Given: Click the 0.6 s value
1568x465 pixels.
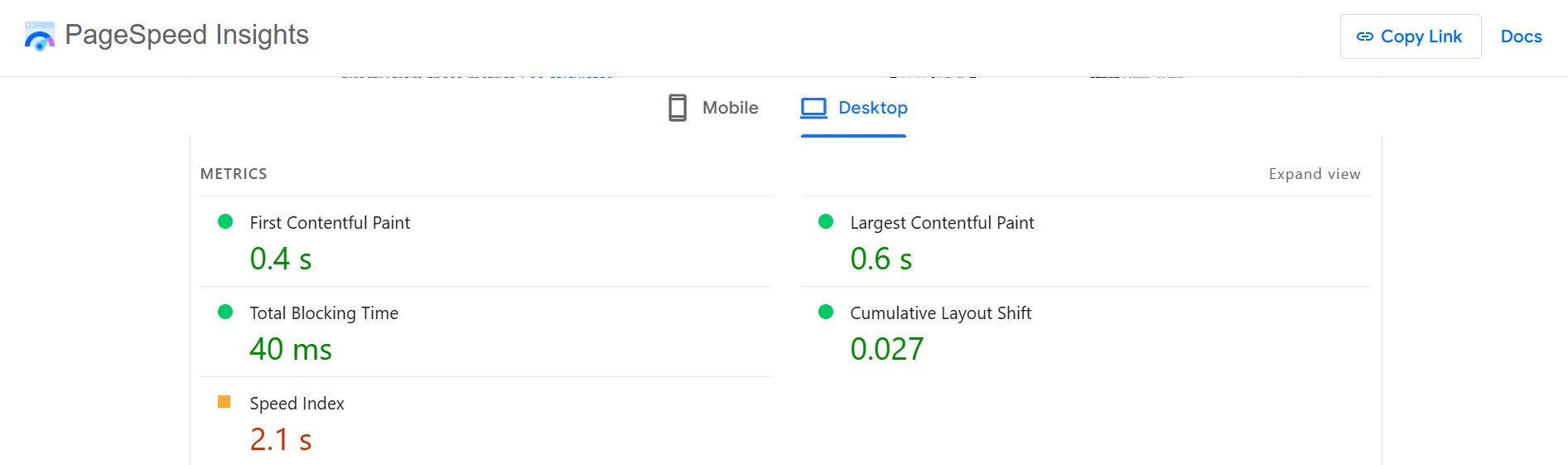Looking at the screenshot, I should [x=881, y=259].
